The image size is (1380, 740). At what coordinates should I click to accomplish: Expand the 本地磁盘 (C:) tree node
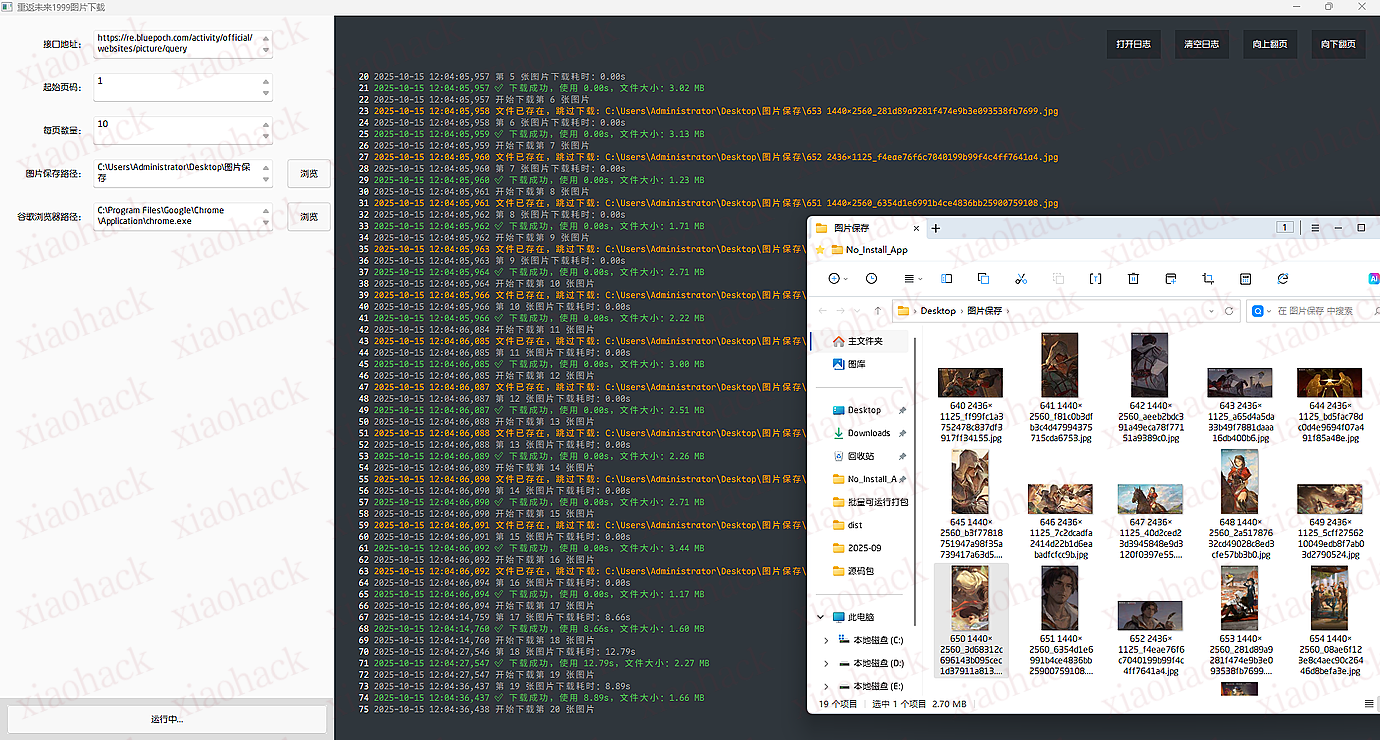(826, 640)
